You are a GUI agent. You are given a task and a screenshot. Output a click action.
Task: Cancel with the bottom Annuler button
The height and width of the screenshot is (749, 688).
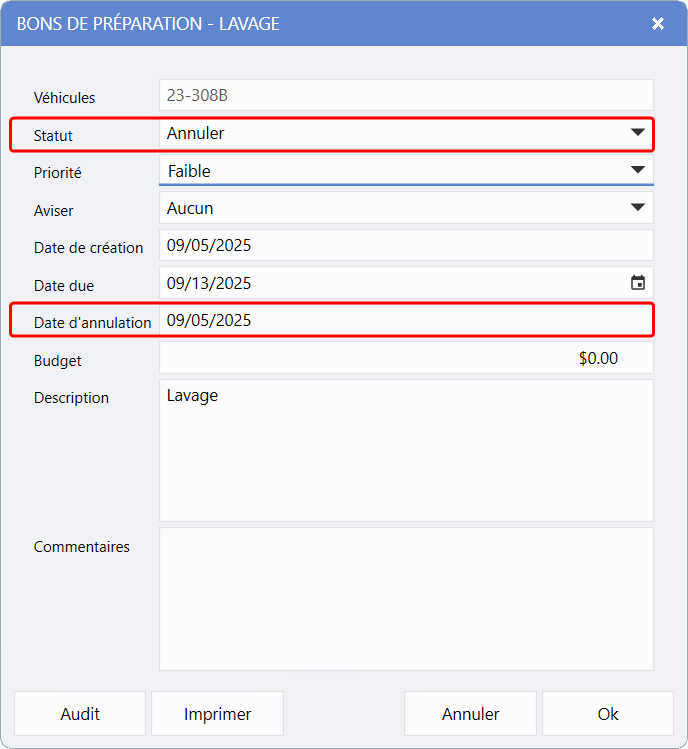[x=470, y=714]
